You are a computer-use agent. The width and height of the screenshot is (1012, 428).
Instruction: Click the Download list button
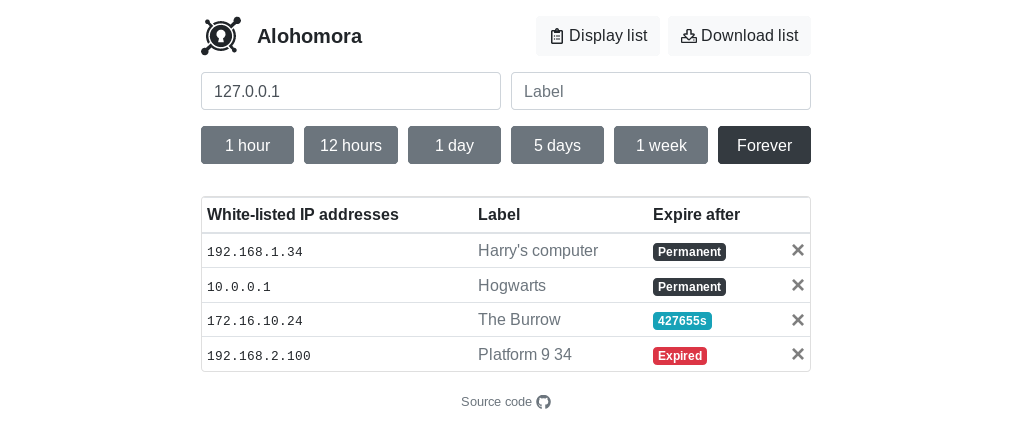(x=739, y=36)
